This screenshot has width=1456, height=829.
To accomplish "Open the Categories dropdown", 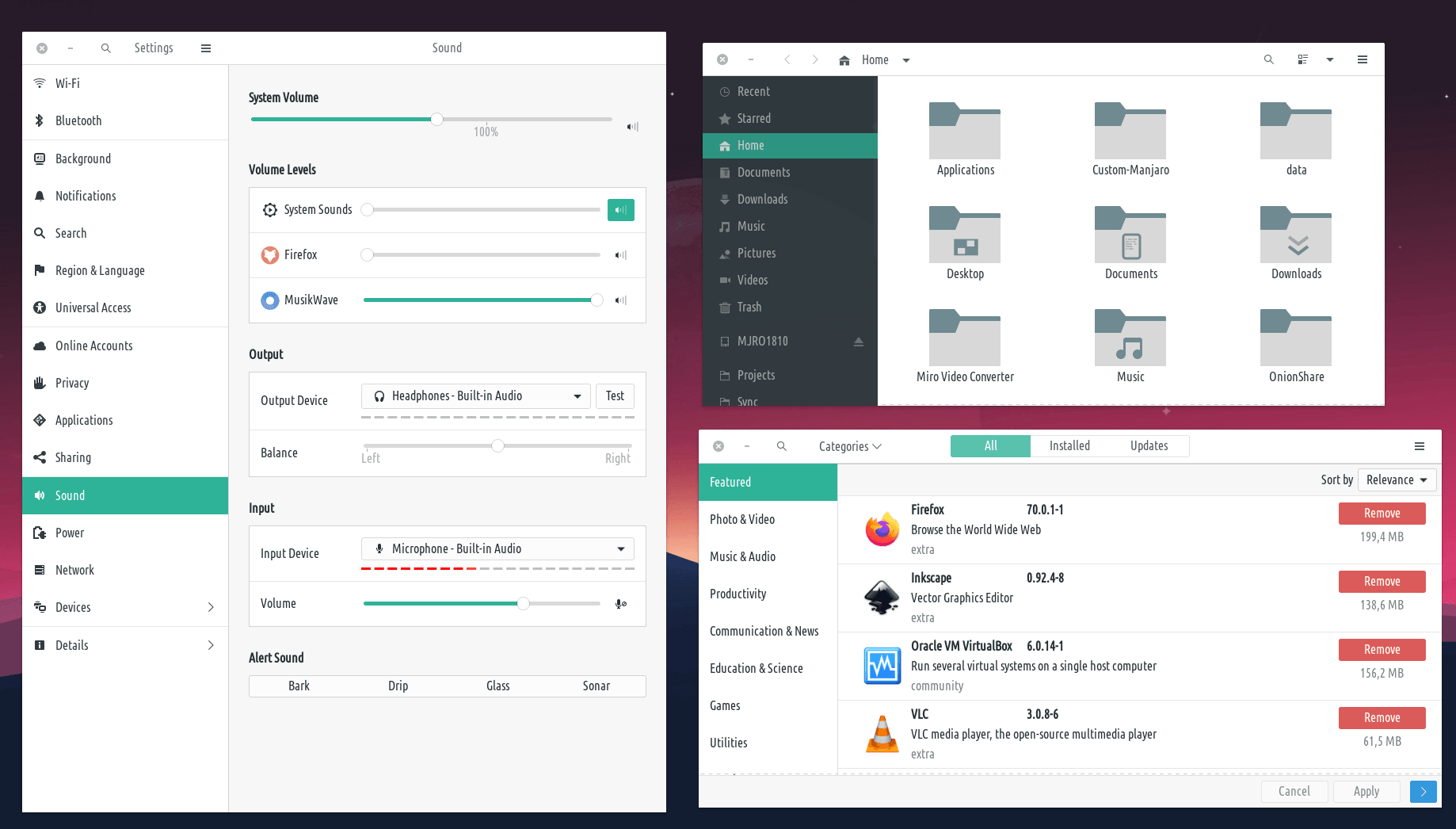I will point(849,446).
